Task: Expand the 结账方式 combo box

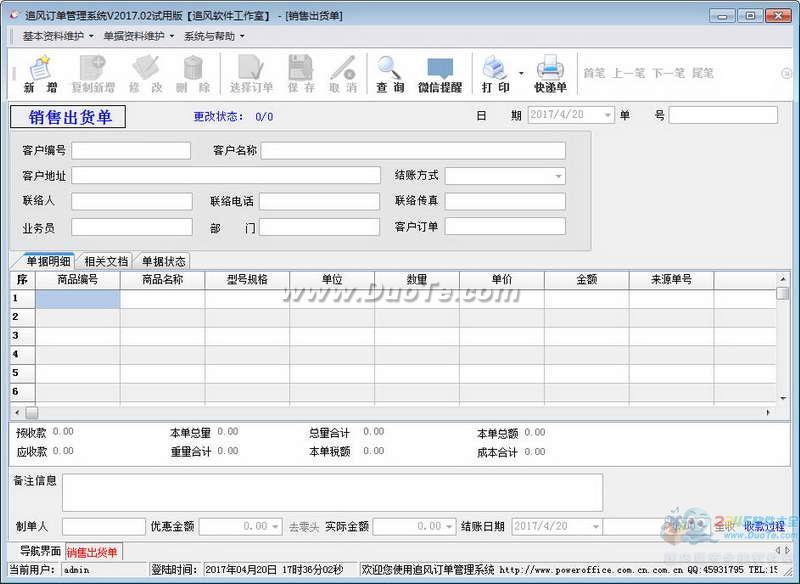Action: [558, 176]
